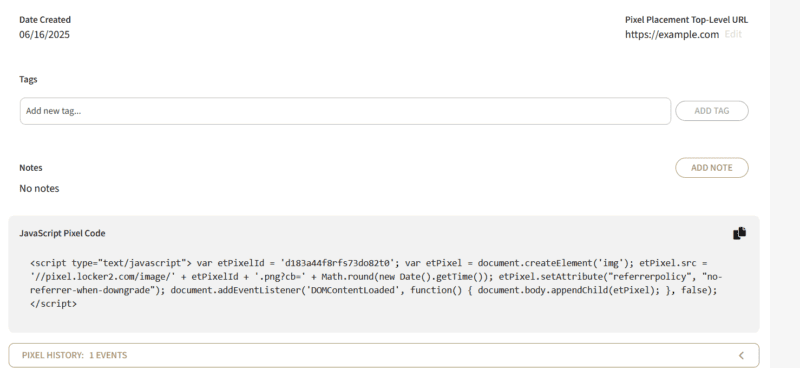The height and width of the screenshot is (368, 800).
Task: Copy the JavaScript pixel code
Action: click(739, 233)
